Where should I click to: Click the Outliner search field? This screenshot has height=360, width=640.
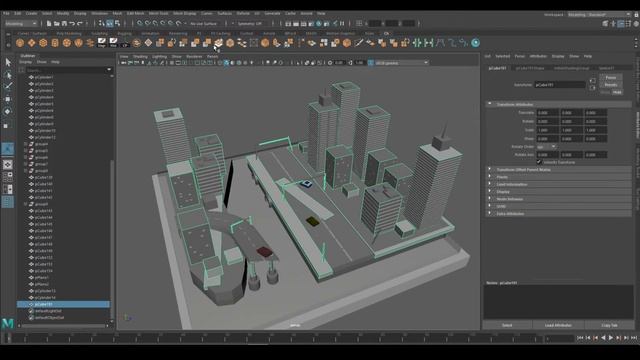(65, 70)
